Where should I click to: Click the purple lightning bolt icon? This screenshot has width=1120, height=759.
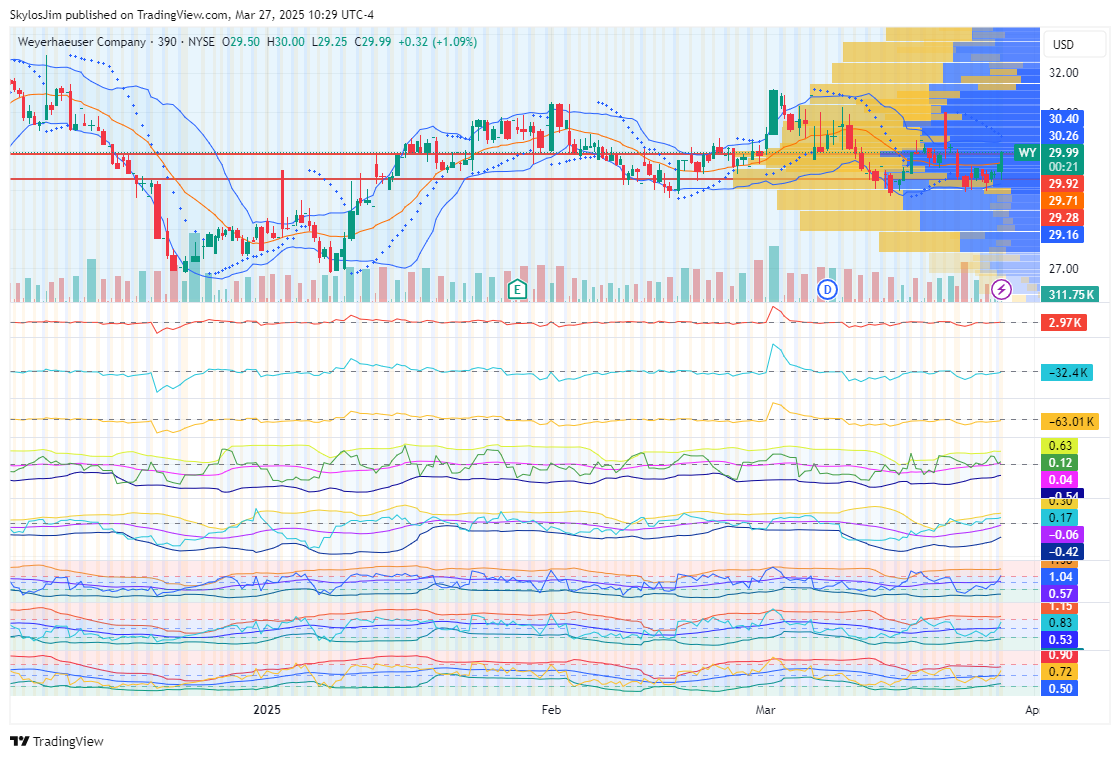coord(1001,289)
